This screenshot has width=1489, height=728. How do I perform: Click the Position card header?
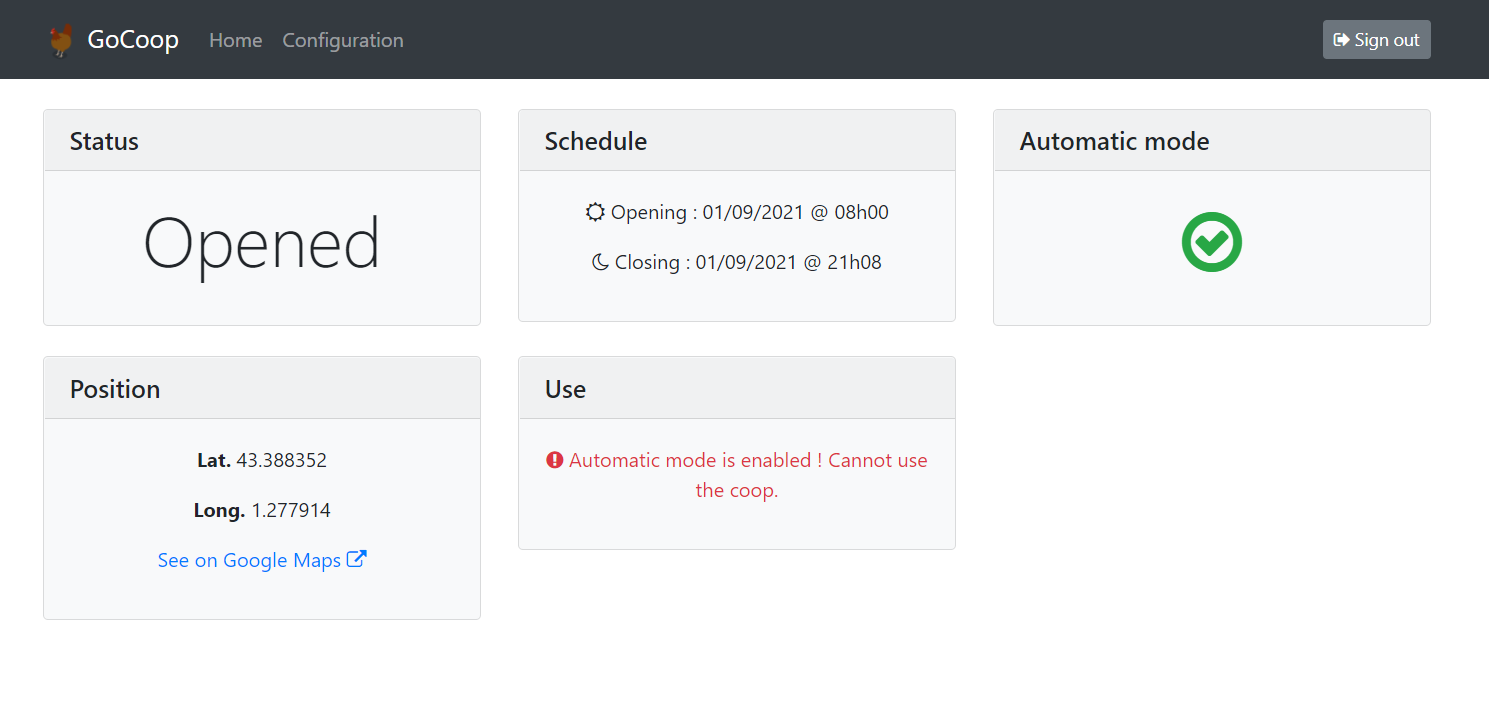(x=262, y=388)
